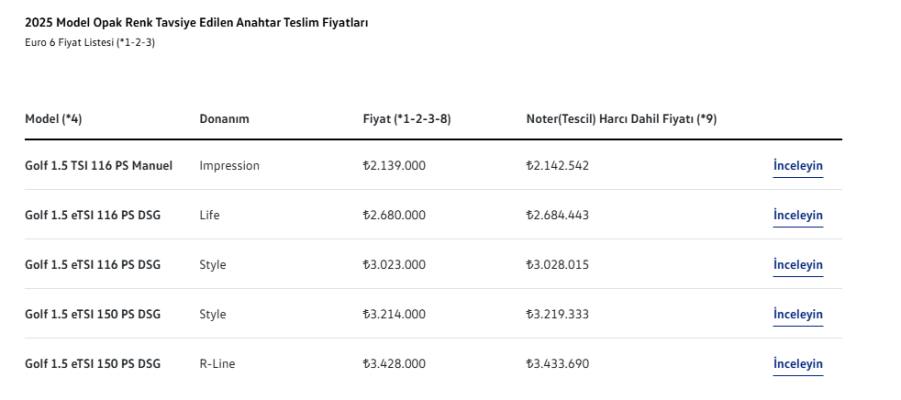Image resolution: width=901 pixels, height=400 pixels.
Task: Click the ₺3.219.333 registration-inclusive price
Action: click(x=557, y=314)
